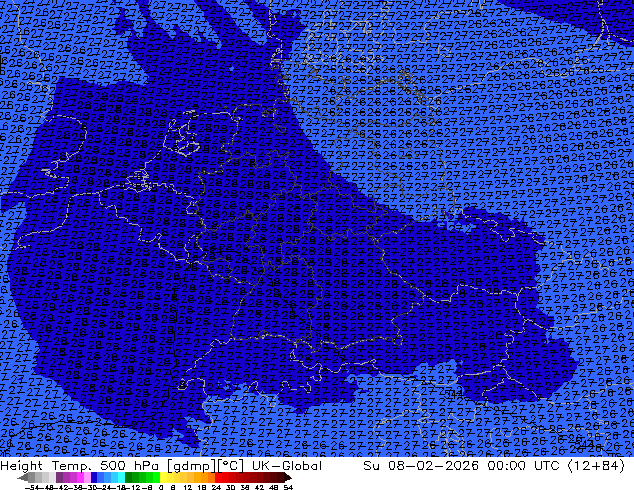The width and height of the screenshot is (634, 490).
Task: Click the '54' legend scale value
Action: [x=288, y=487]
